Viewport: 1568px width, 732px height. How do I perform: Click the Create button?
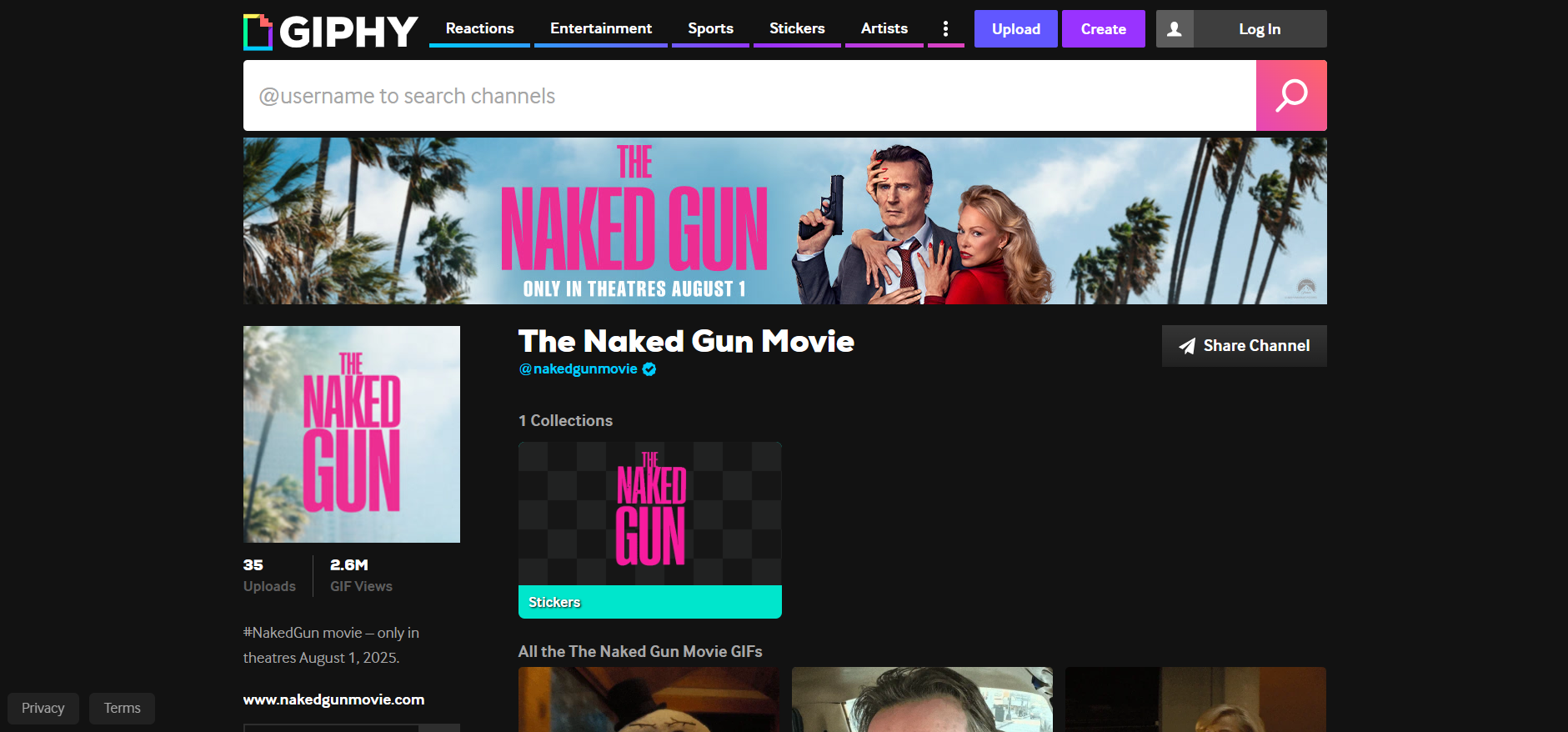[x=1104, y=28]
